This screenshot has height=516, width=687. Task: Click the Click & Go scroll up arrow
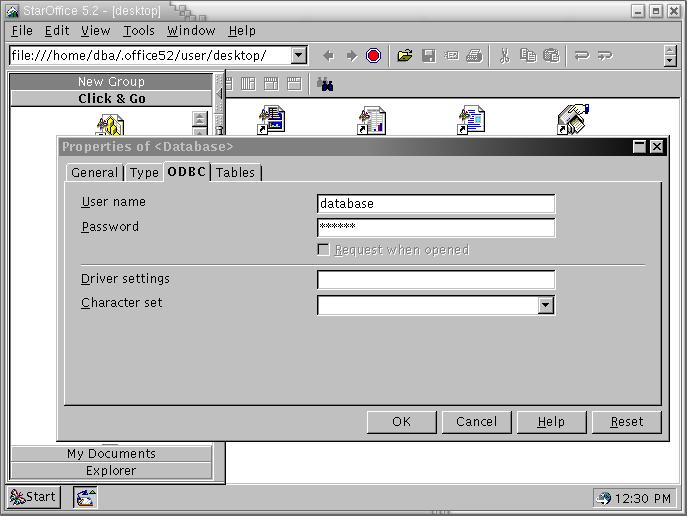199,119
